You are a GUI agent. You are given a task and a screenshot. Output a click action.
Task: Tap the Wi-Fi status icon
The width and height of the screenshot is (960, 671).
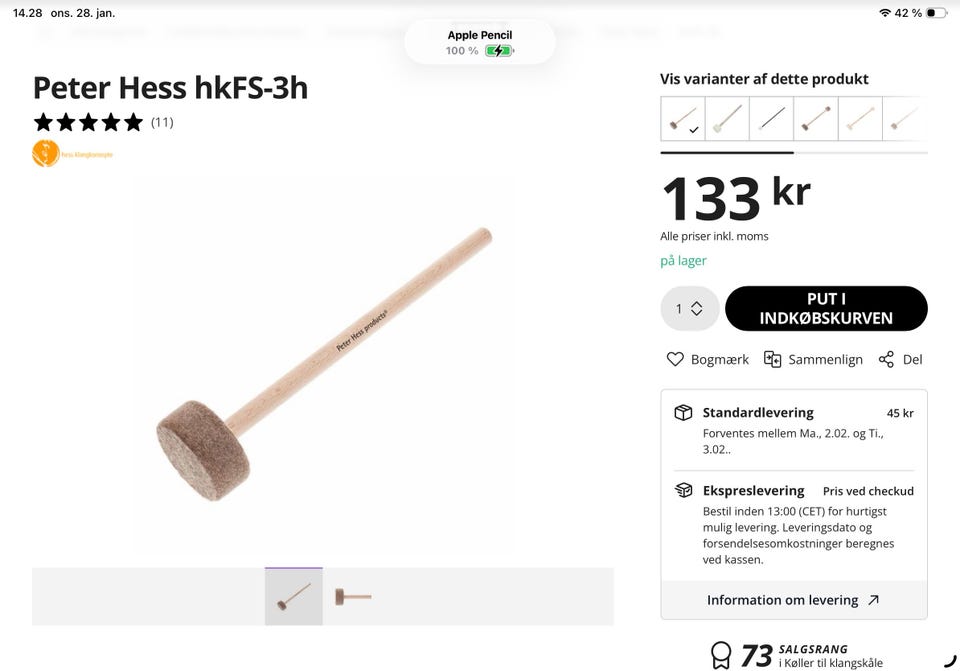884,13
